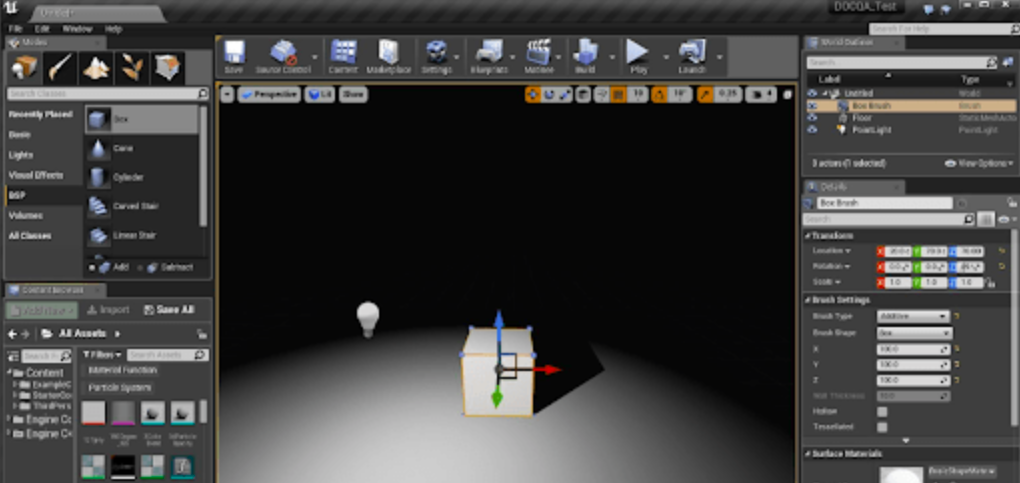Toggle world/local coordinate system icon
The height and width of the screenshot is (483, 1020).
tap(584, 94)
